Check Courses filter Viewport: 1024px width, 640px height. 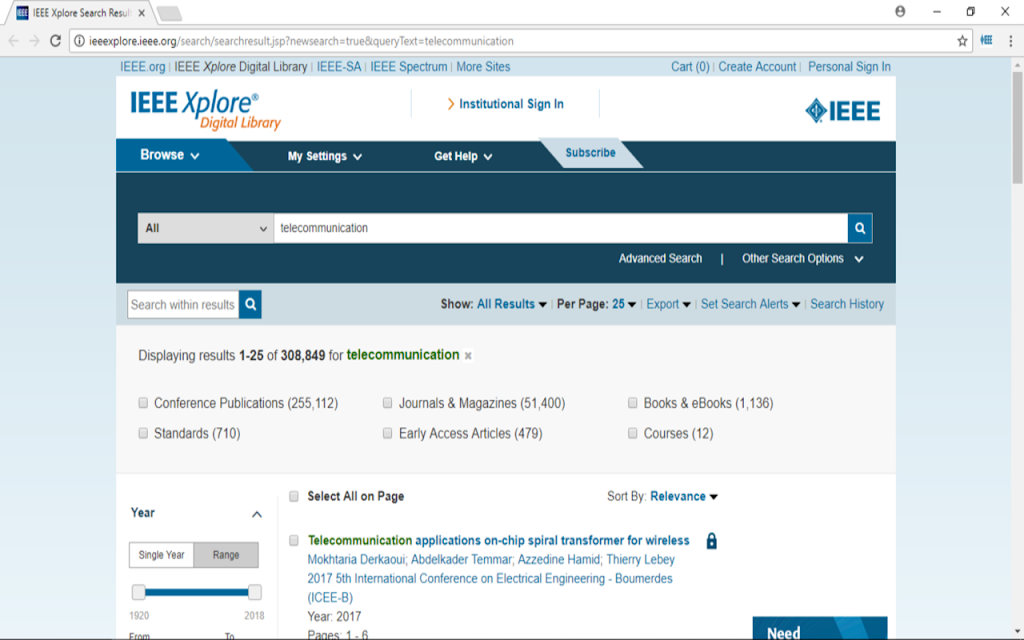coord(632,433)
